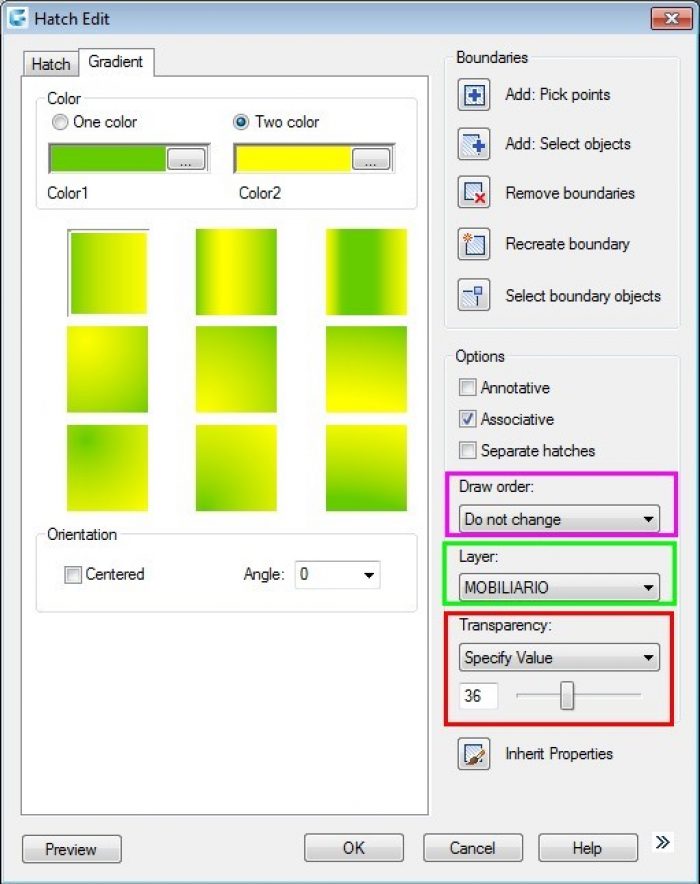Choose the center-yellow cylindrical gradient thumbnail
Image resolution: width=700 pixels, height=884 pixels.
click(x=236, y=272)
